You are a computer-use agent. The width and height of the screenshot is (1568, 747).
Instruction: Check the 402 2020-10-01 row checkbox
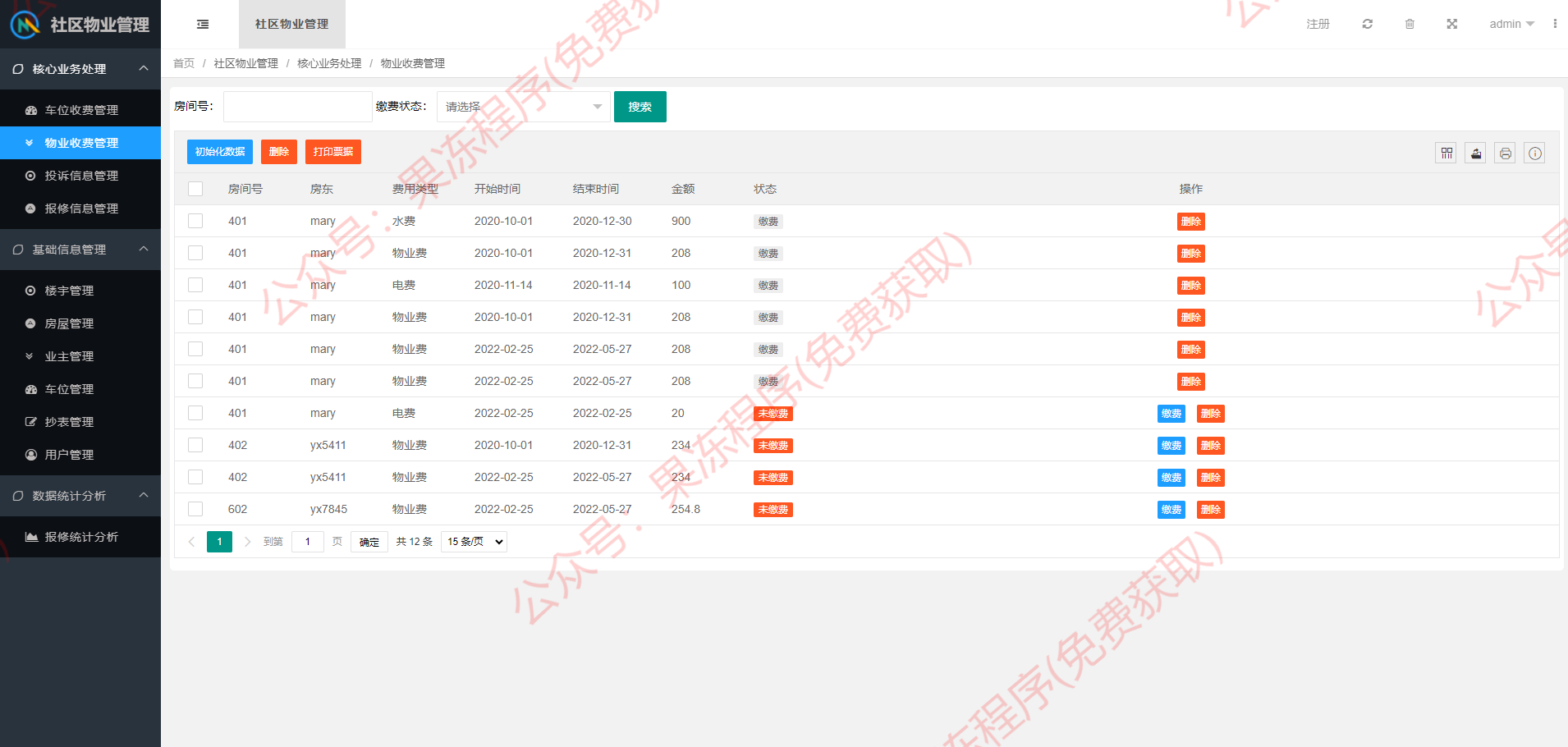coord(195,445)
